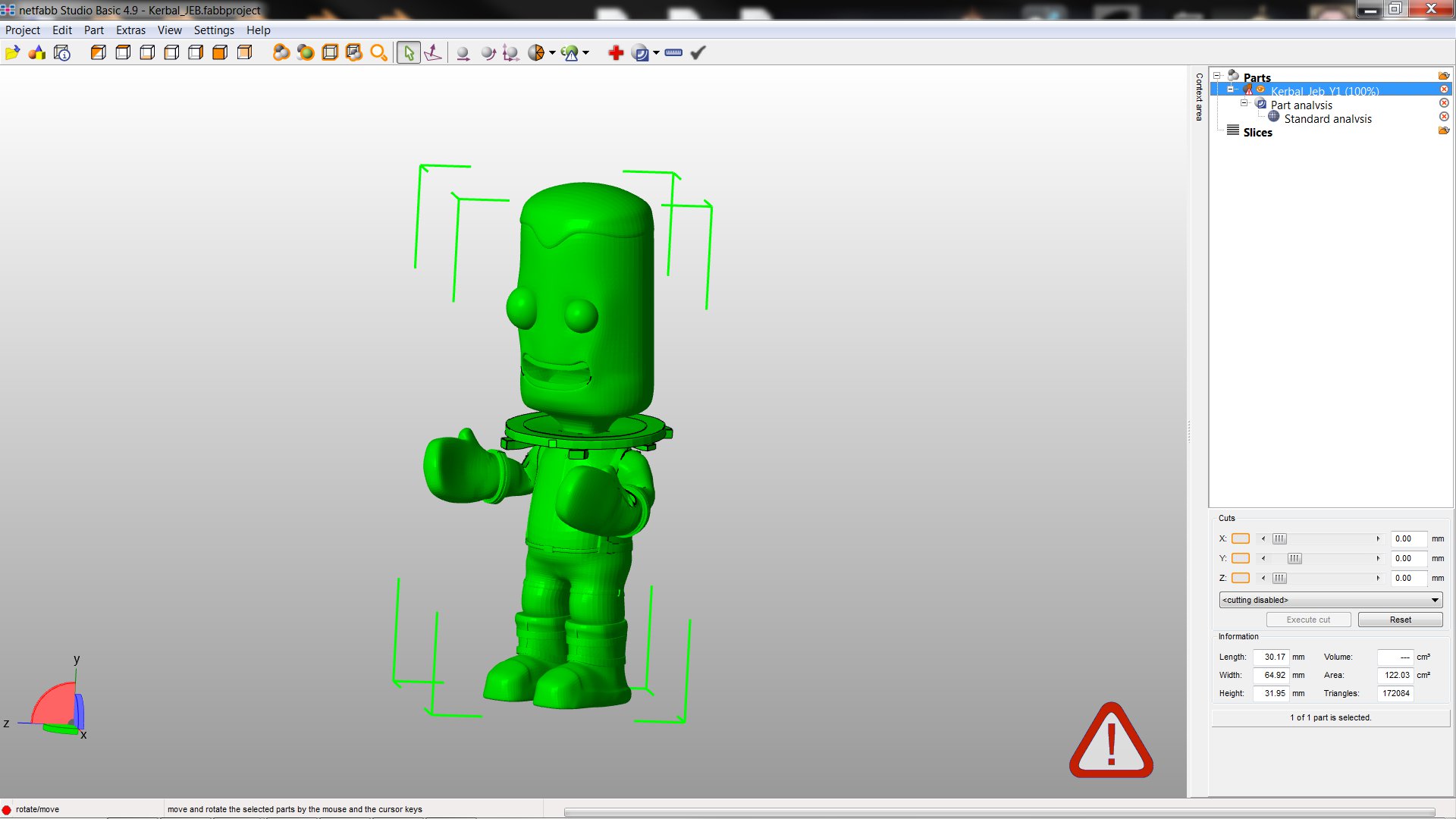Click the open project folder icon
Screen dimensions: 1456x819
click(x=13, y=53)
